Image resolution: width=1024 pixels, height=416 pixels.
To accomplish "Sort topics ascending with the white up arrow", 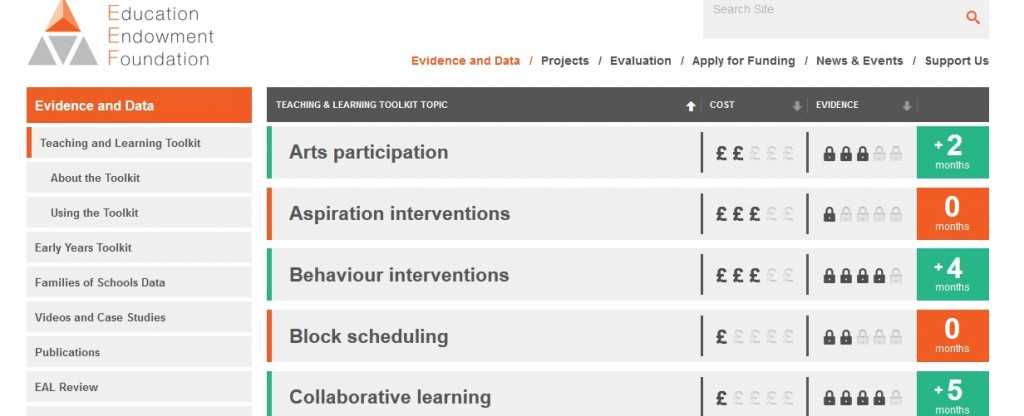I will point(691,106).
